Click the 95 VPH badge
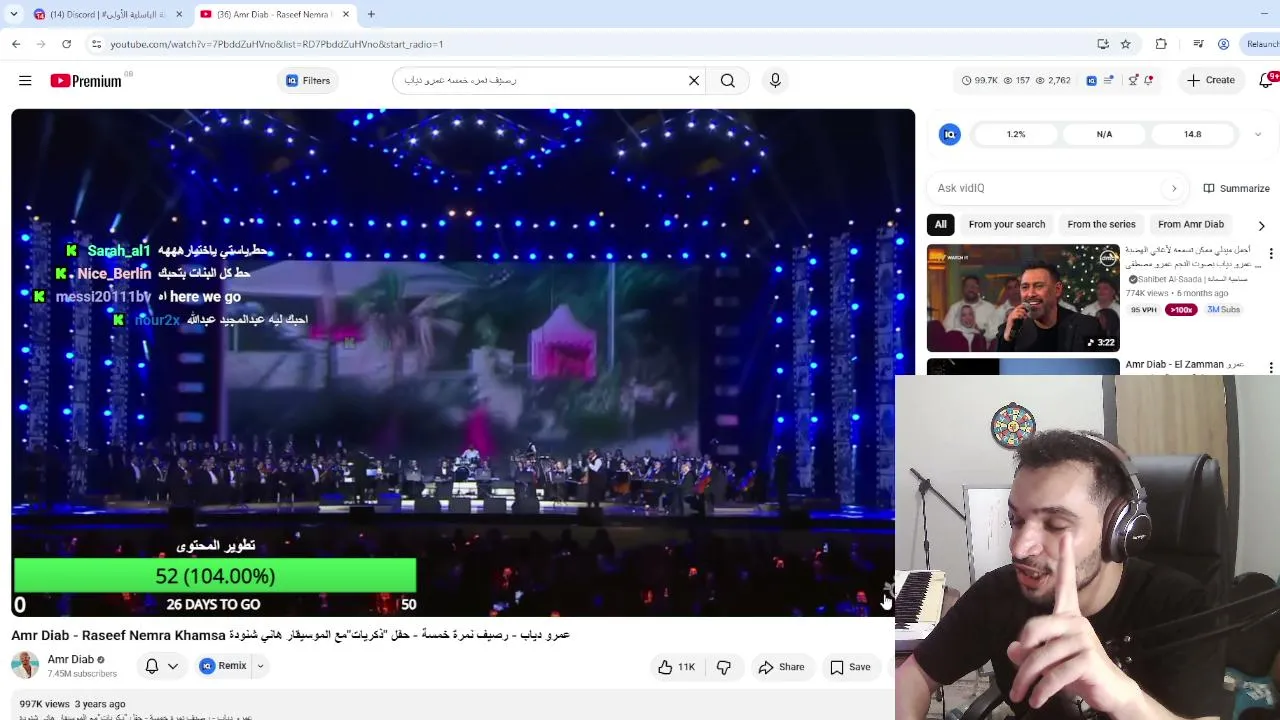The width and height of the screenshot is (1280, 720). [1143, 310]
